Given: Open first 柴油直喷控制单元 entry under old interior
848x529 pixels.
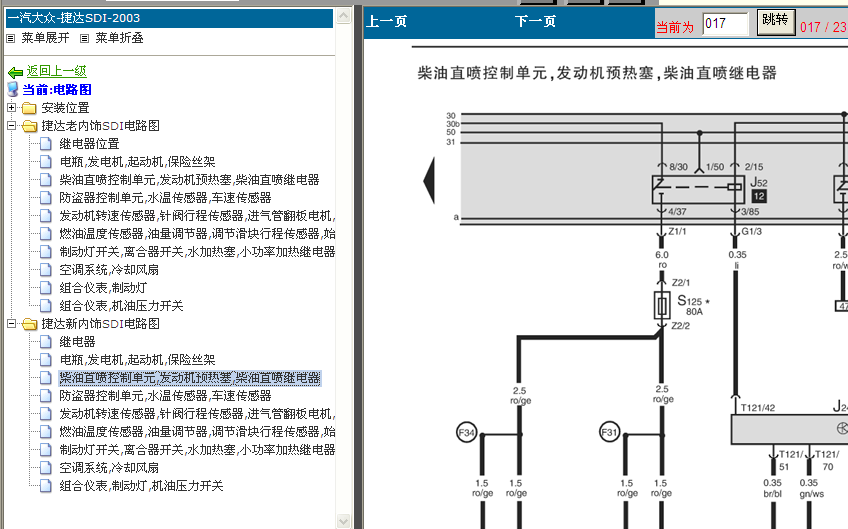Looking at the screenshot, I should click(x=189, y=180).
